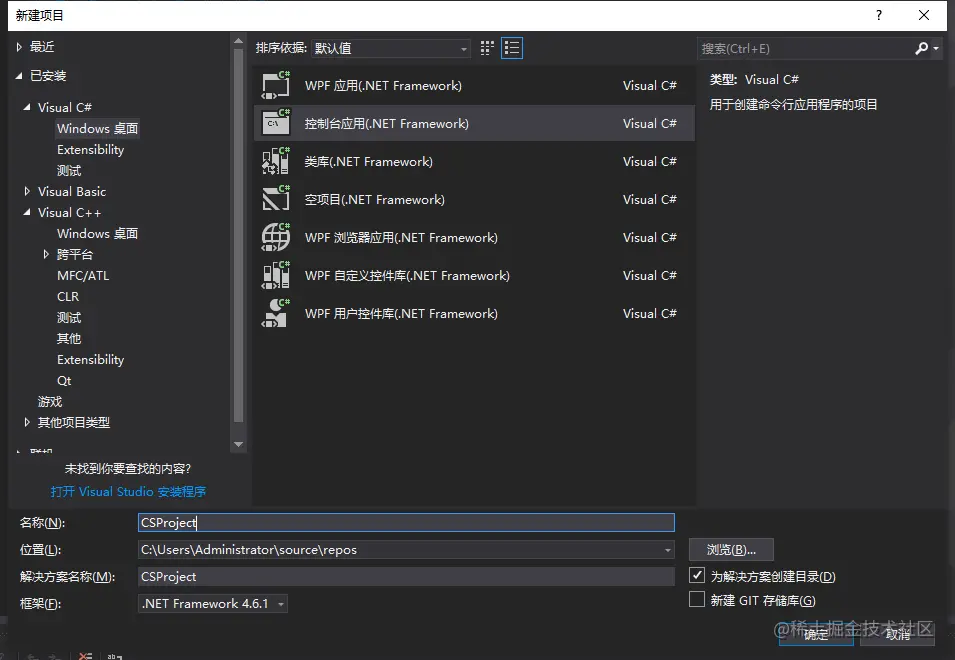Click the tree scrollbar down arrow
This screenshot has width=955, height=660.
tap(239, 444)
